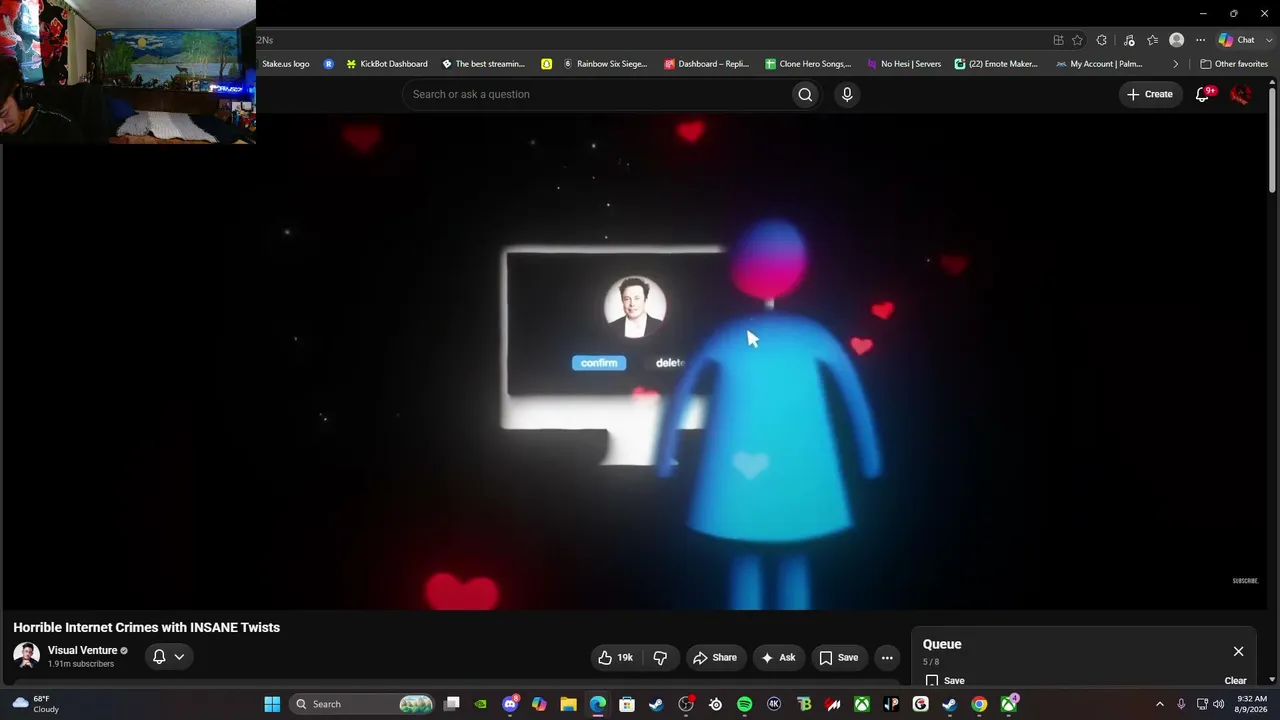
Task: Open the Visual Venture channel name link
Action: (83, 650)
